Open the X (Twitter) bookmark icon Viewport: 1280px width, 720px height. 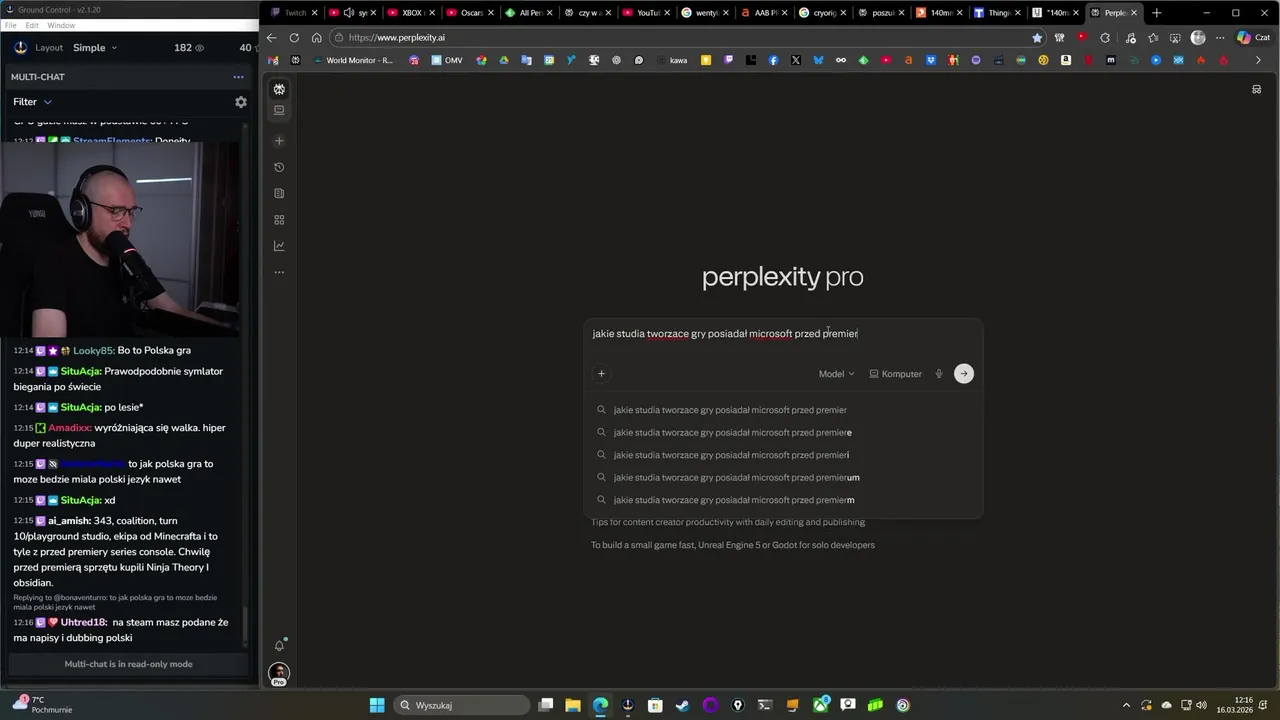click(x=796, y=60)
